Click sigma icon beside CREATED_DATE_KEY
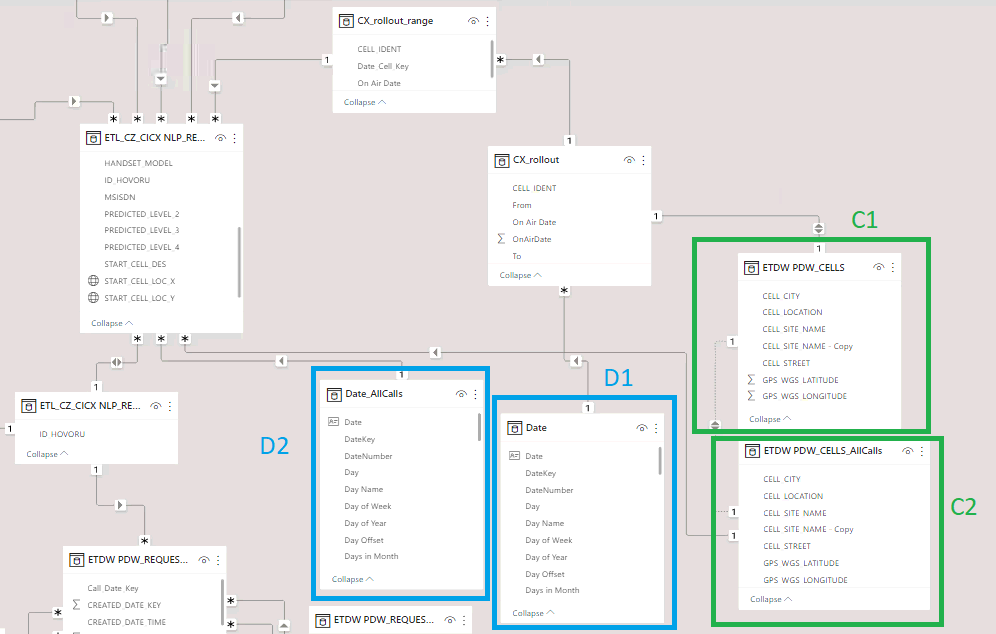 coord(76,604)
